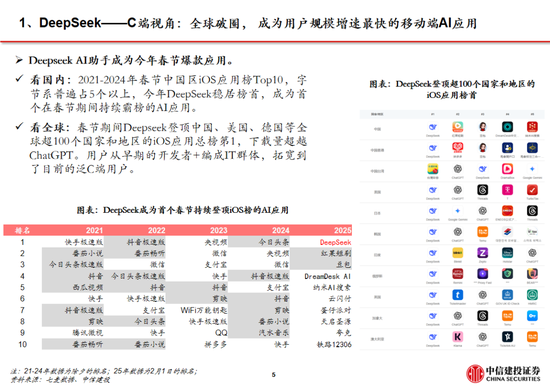Click the dark teal Hotstar app icon

click(508, 253)
